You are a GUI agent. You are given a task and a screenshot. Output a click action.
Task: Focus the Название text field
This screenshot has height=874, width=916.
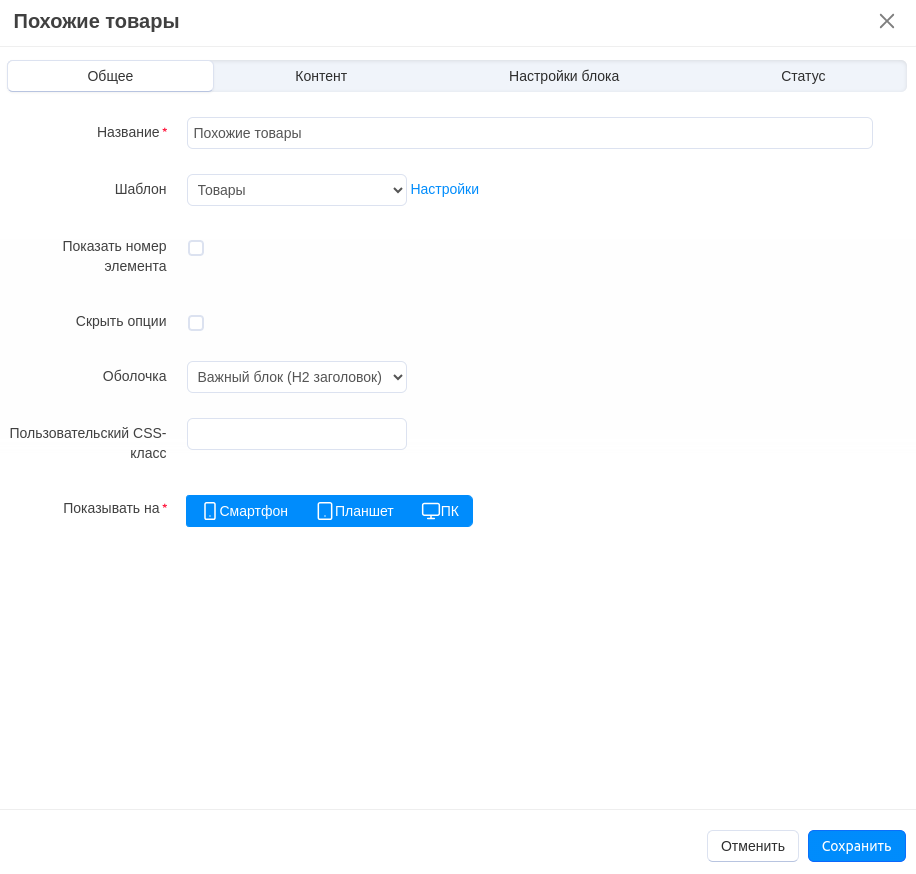tap(529, 133)
